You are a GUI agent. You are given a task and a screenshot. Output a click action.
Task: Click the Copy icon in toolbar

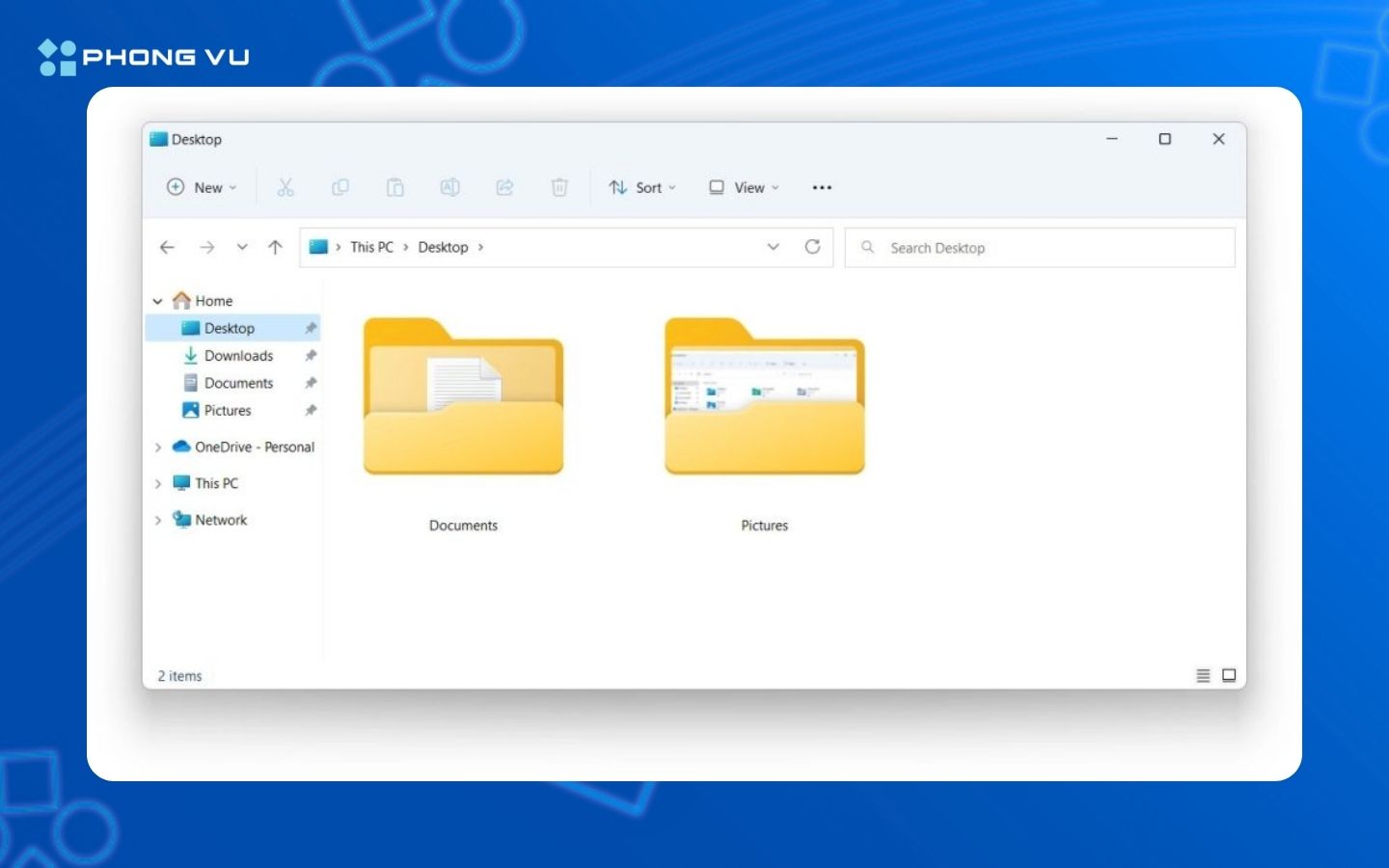(x=340, y=187)
